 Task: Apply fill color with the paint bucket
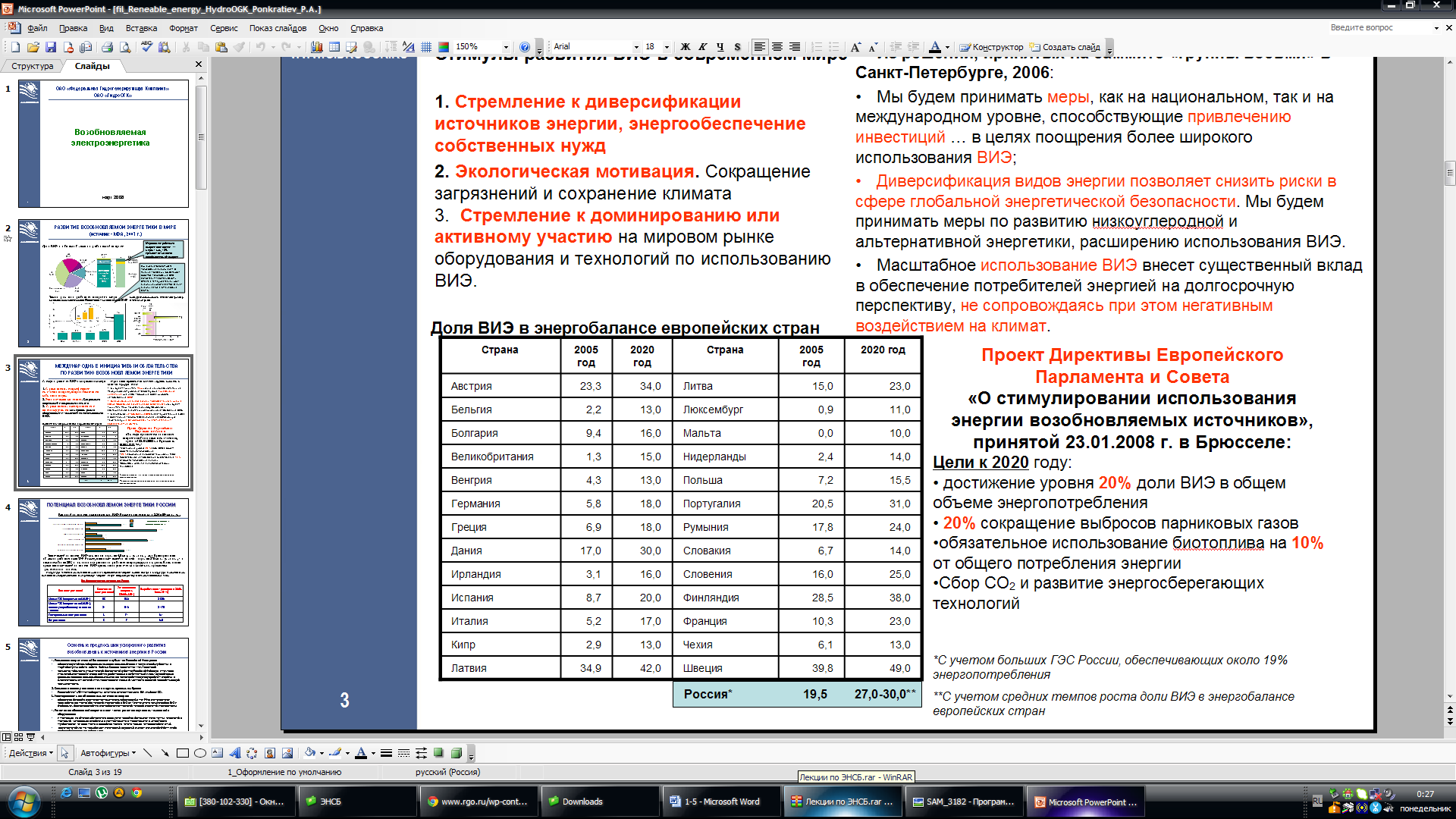tap(309, 753)
